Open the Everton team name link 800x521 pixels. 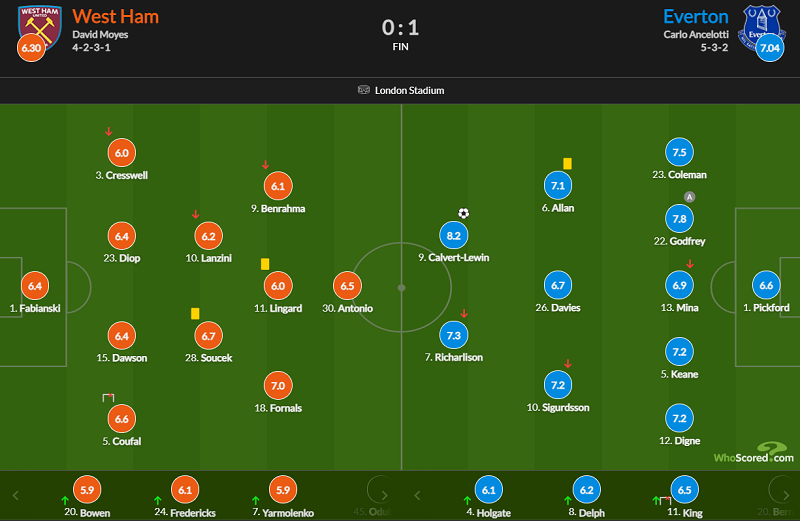[x=696, y=17]
